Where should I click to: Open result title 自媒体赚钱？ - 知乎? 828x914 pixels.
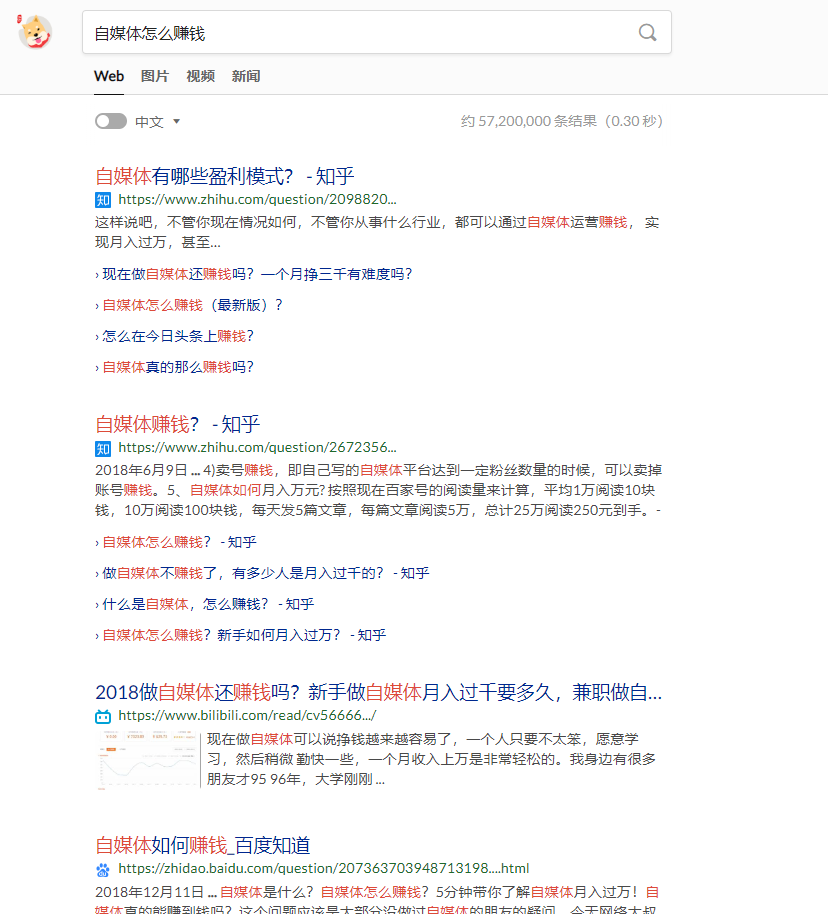(177, 424)
